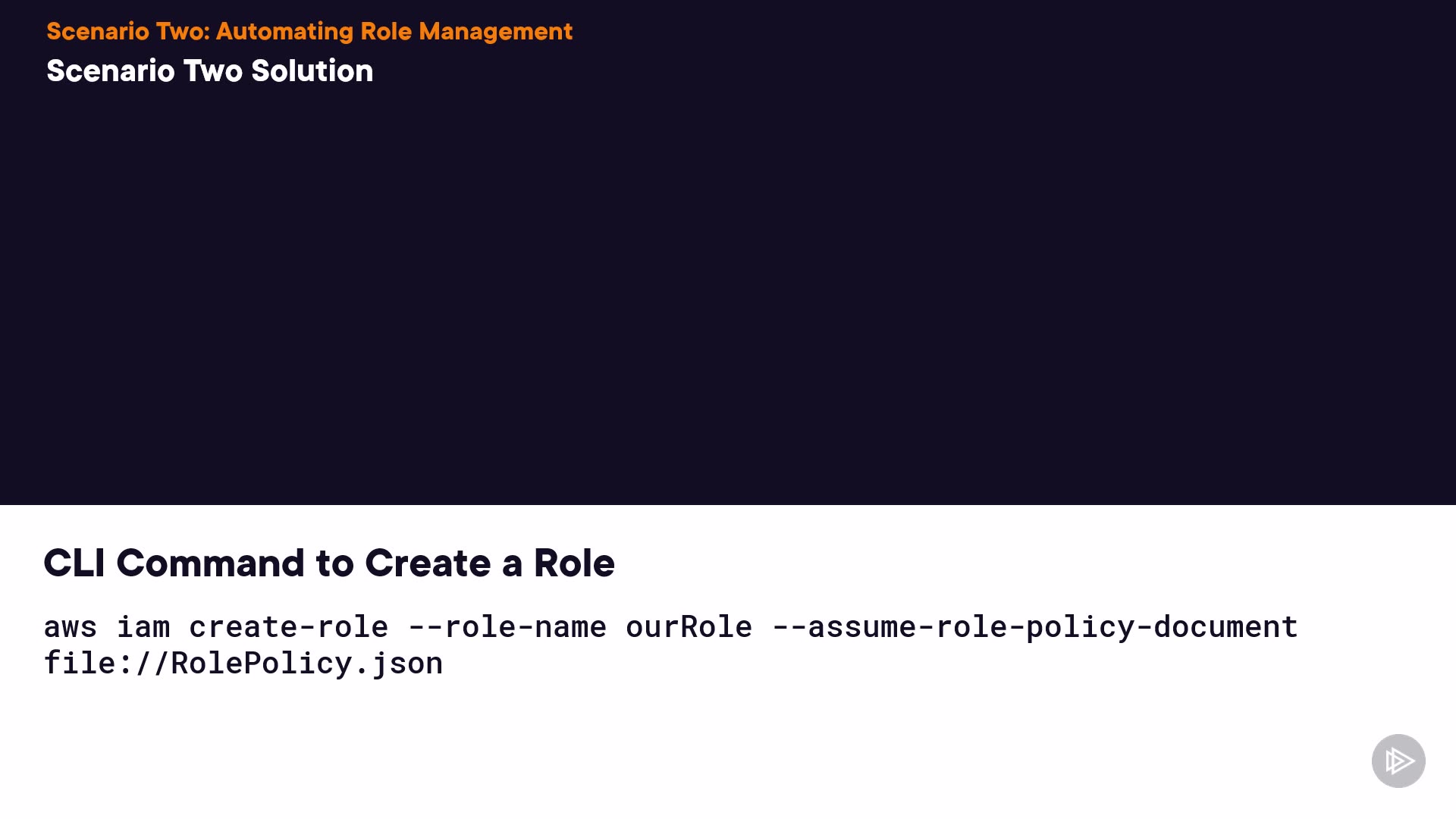Click the json extension in the file path
Viewport: 1456px width, 819px height.
click(x=407, y=664)
